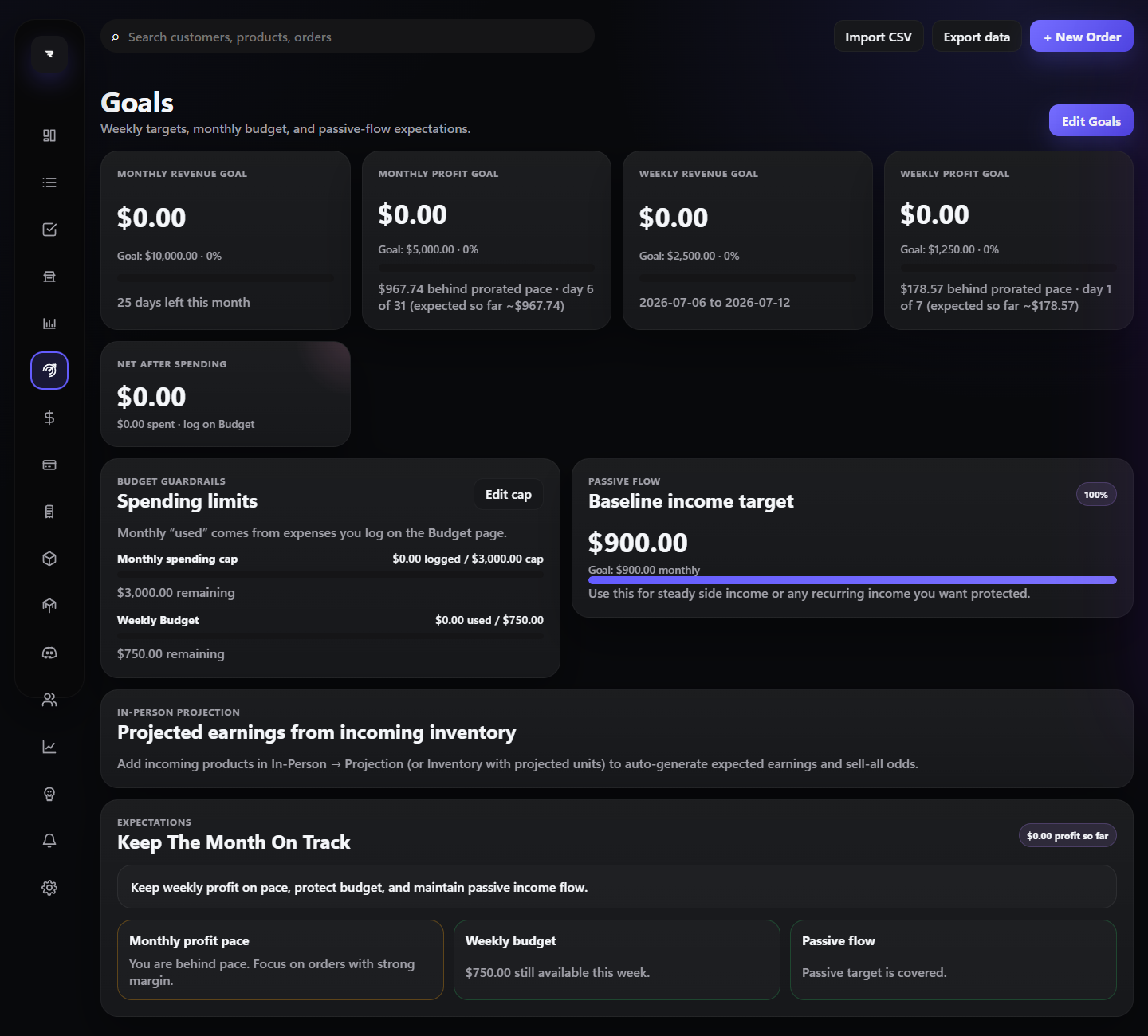Open the bar chart icon in sidebar
Image resolution: width=1148 pixels, height=1036 pixels.
[49, 324]
